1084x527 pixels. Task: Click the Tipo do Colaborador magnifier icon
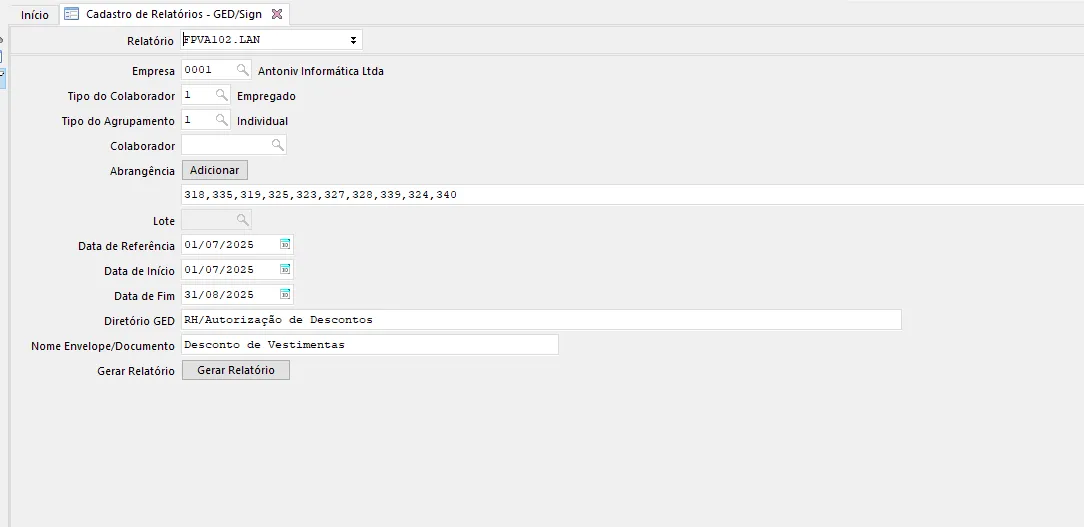(x=221, y=95)
